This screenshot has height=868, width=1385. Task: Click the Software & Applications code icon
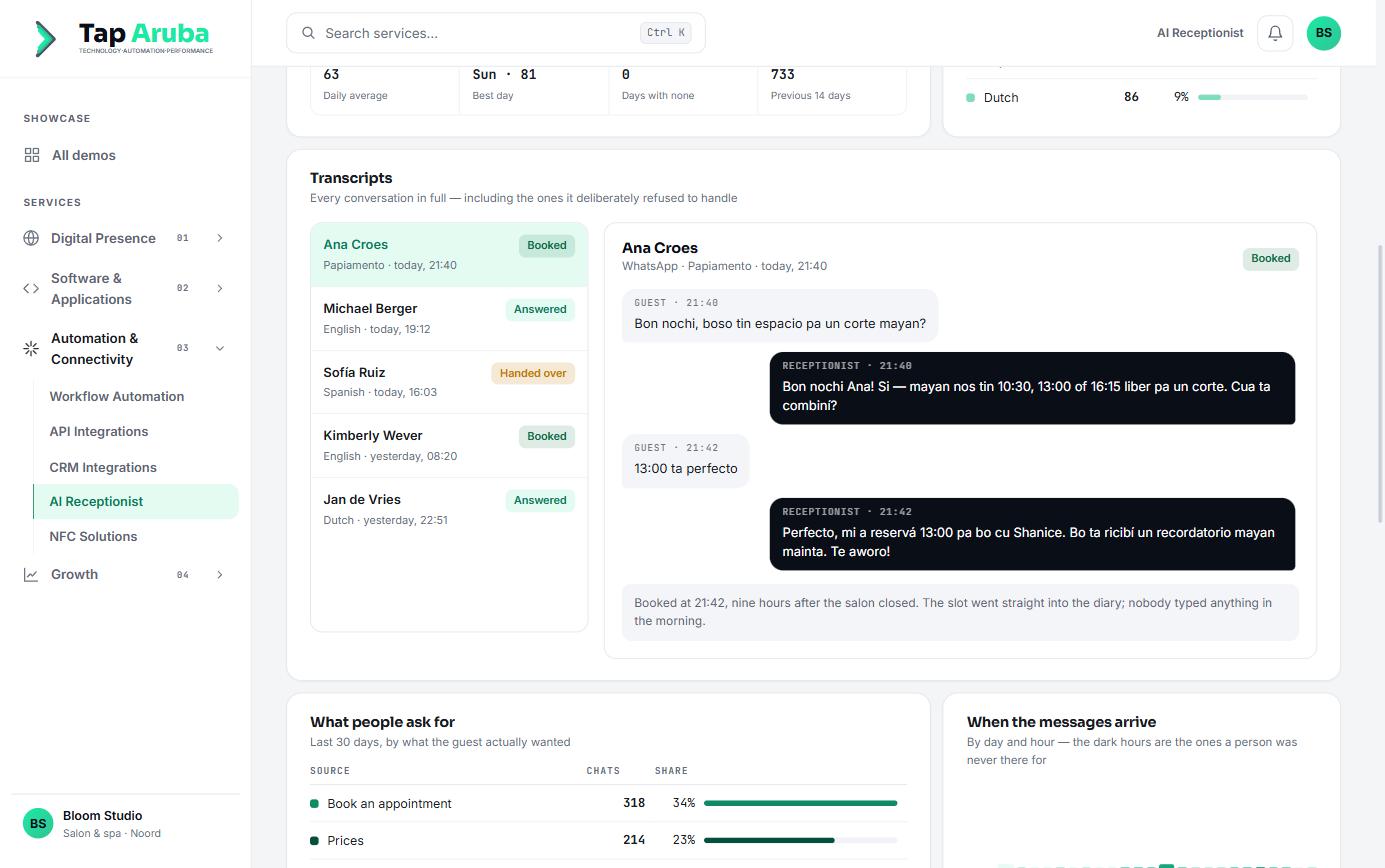click(x=31, y=289)
